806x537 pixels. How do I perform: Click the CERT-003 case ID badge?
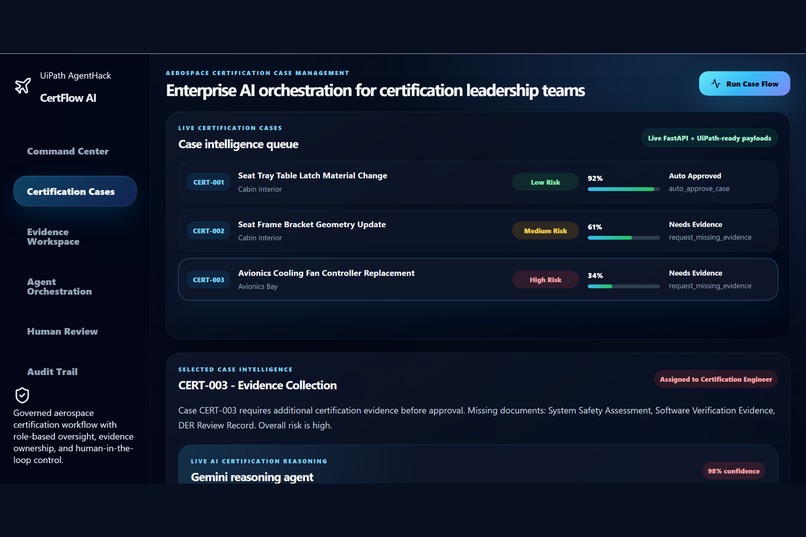208,280
